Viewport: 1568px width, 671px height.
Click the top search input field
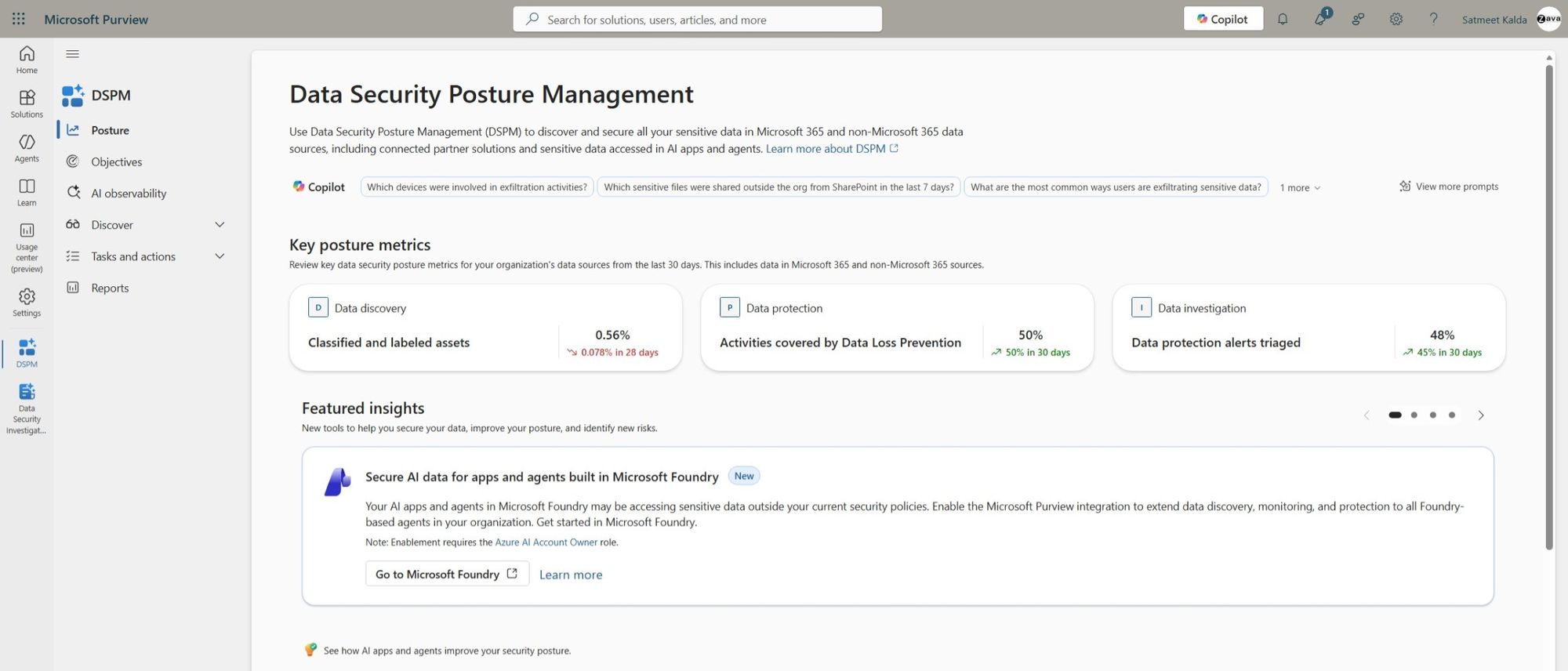pos(698,19)
